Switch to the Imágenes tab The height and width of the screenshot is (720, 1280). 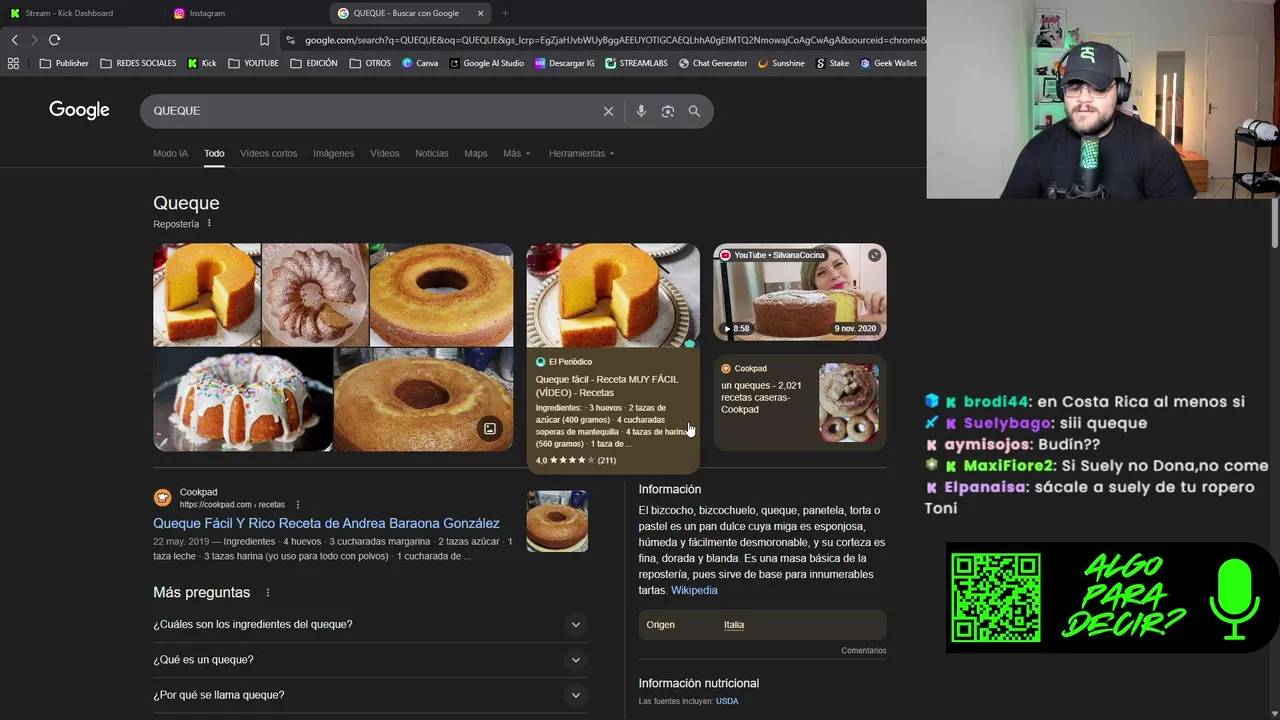[333, 153]
